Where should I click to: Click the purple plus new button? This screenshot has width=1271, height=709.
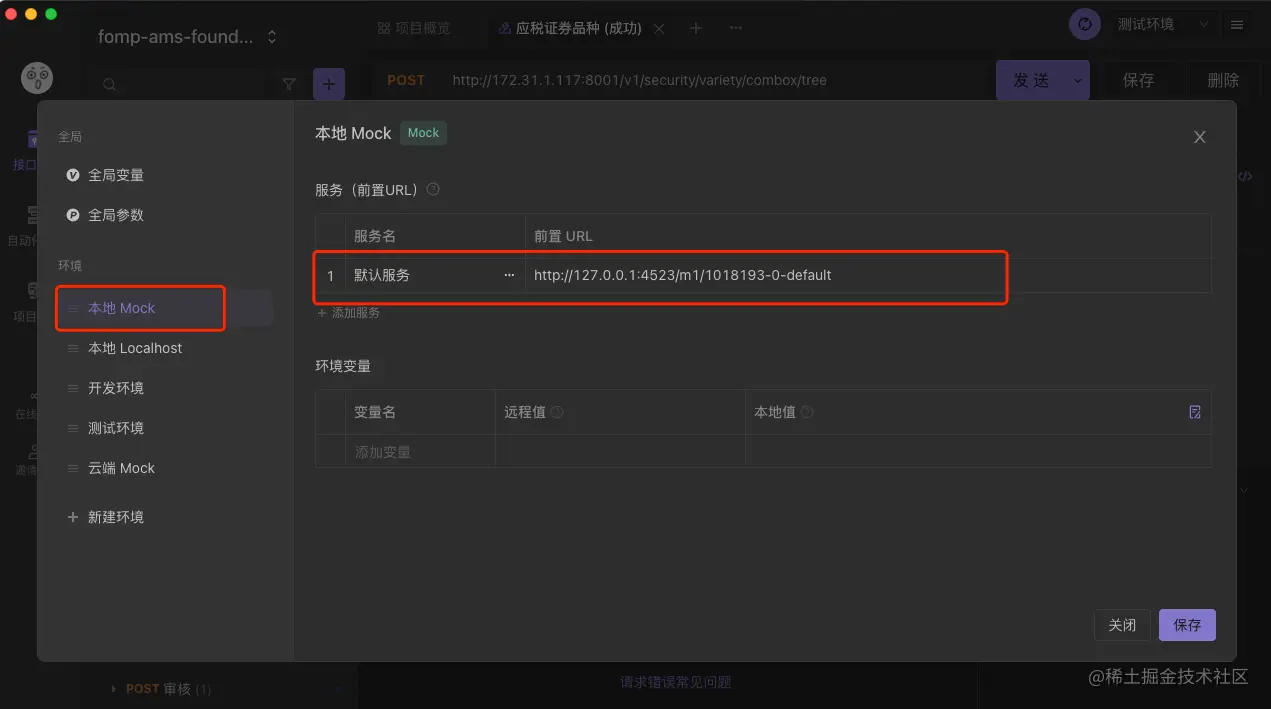pos(329,84)
